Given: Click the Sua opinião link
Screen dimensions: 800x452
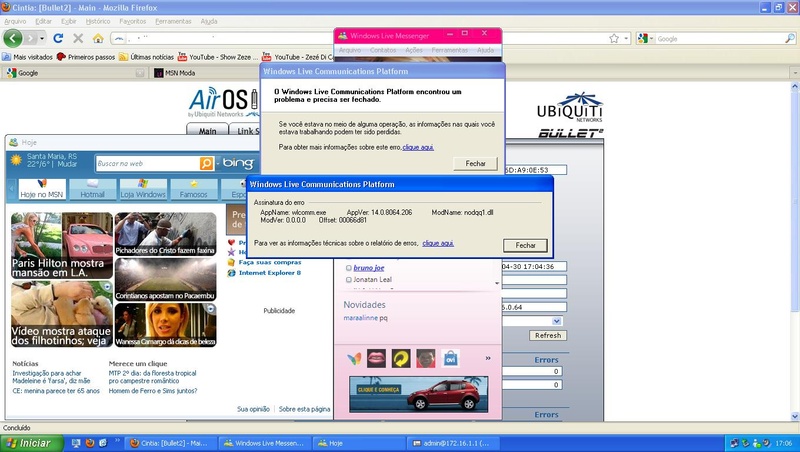Looking at the screenshot, I should 253,409.
